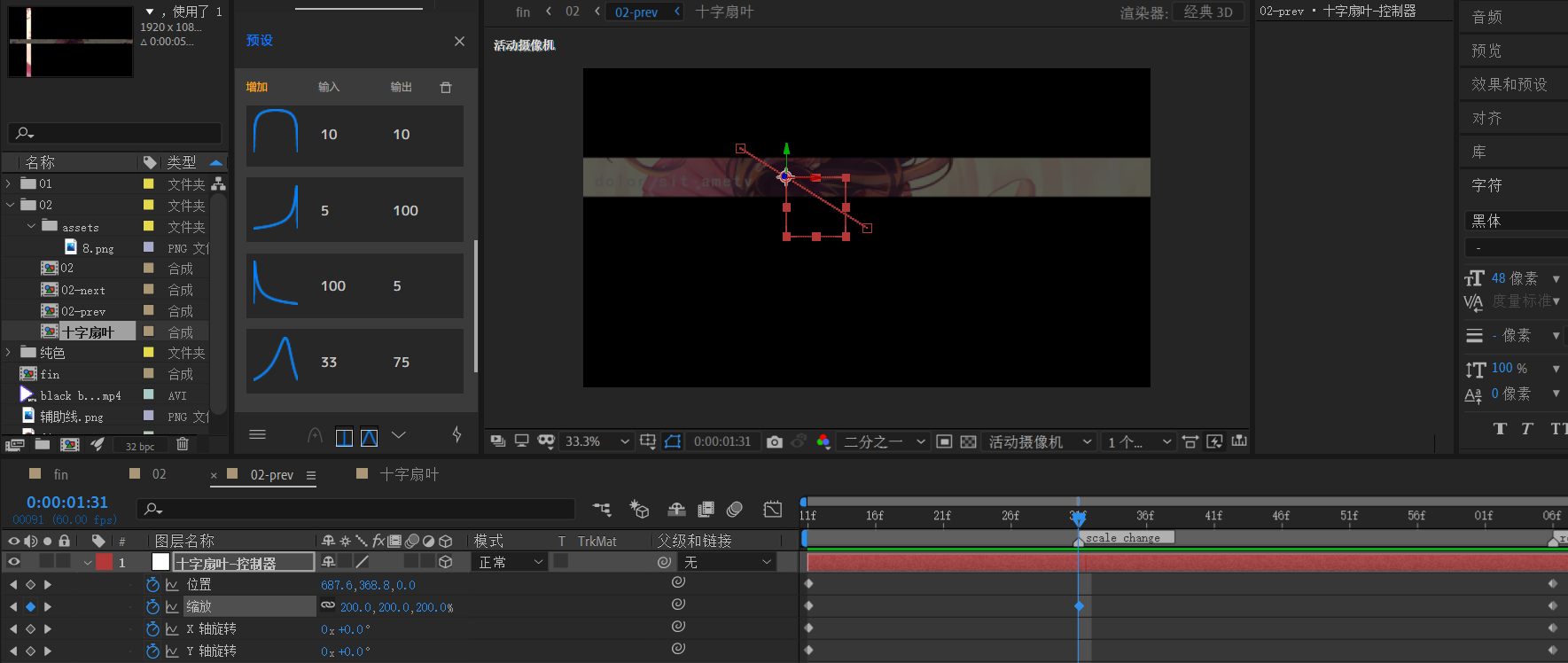Open the 活动摄像机 3D view dropdown
The width and height of the screenshot is (1568, 663).
1041,441
